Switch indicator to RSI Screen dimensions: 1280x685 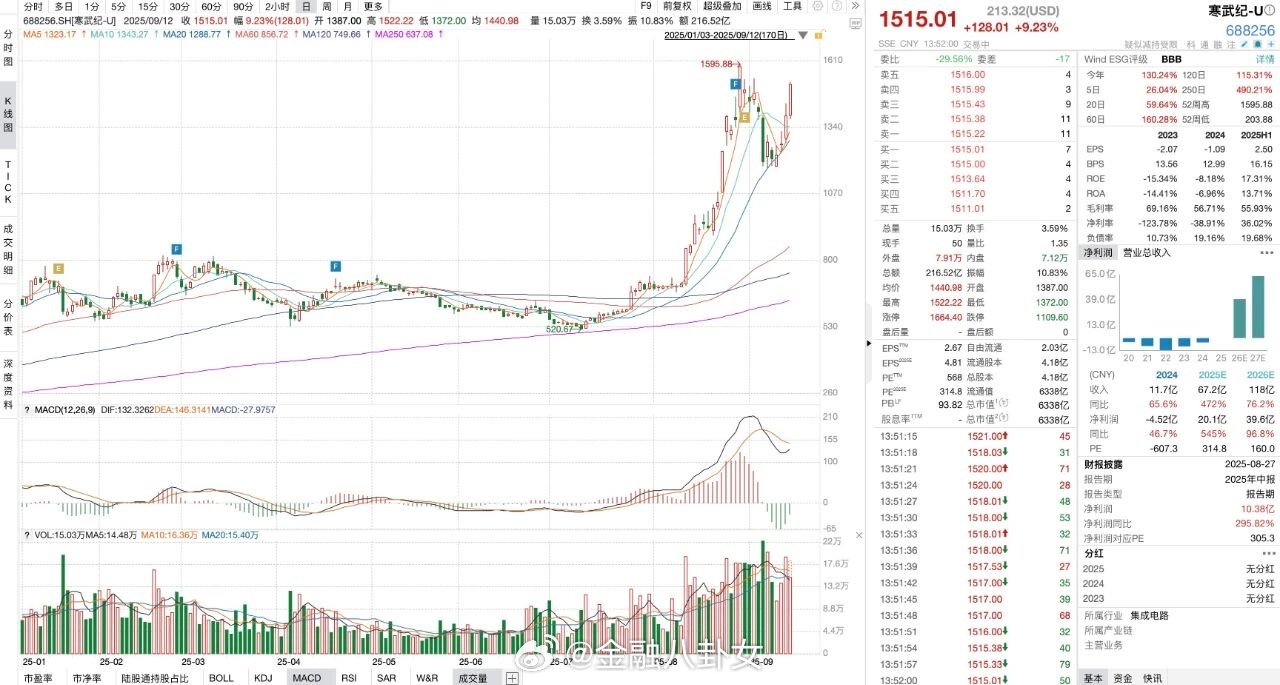pyautogui.click(x=349, y=678)
